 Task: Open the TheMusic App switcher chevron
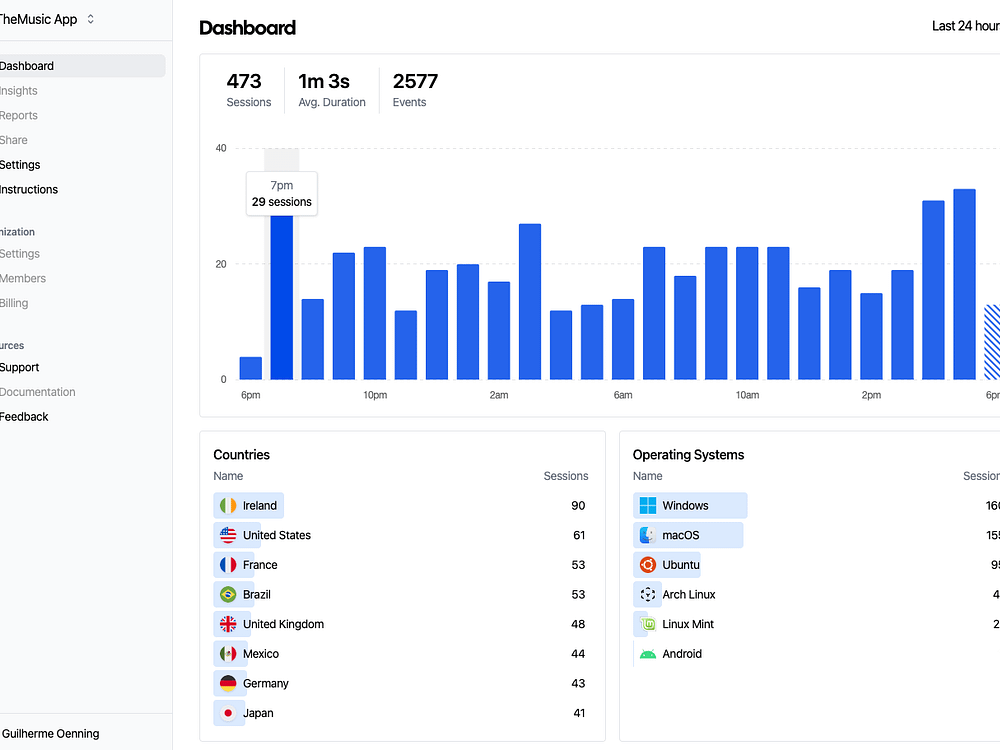(91, 19)
